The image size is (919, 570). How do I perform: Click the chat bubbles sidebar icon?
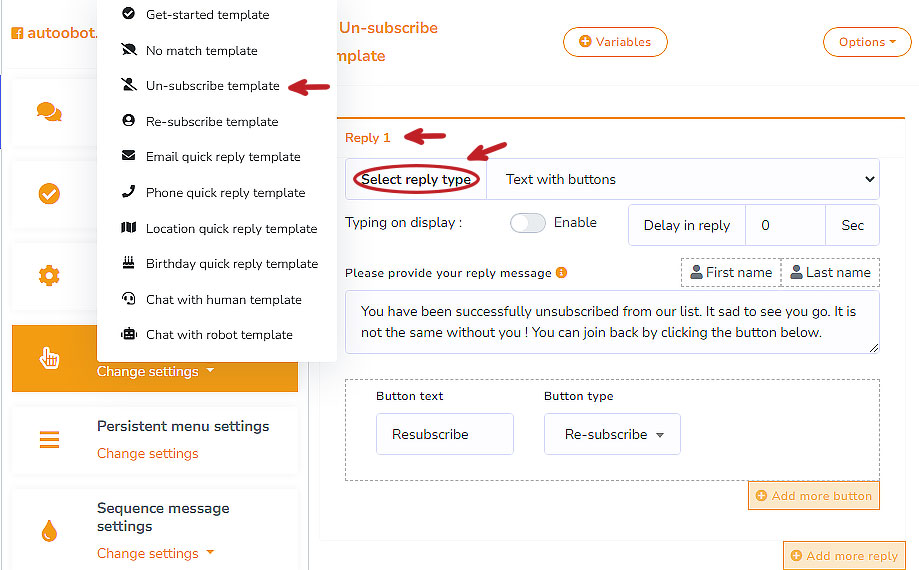click(49, 111)
